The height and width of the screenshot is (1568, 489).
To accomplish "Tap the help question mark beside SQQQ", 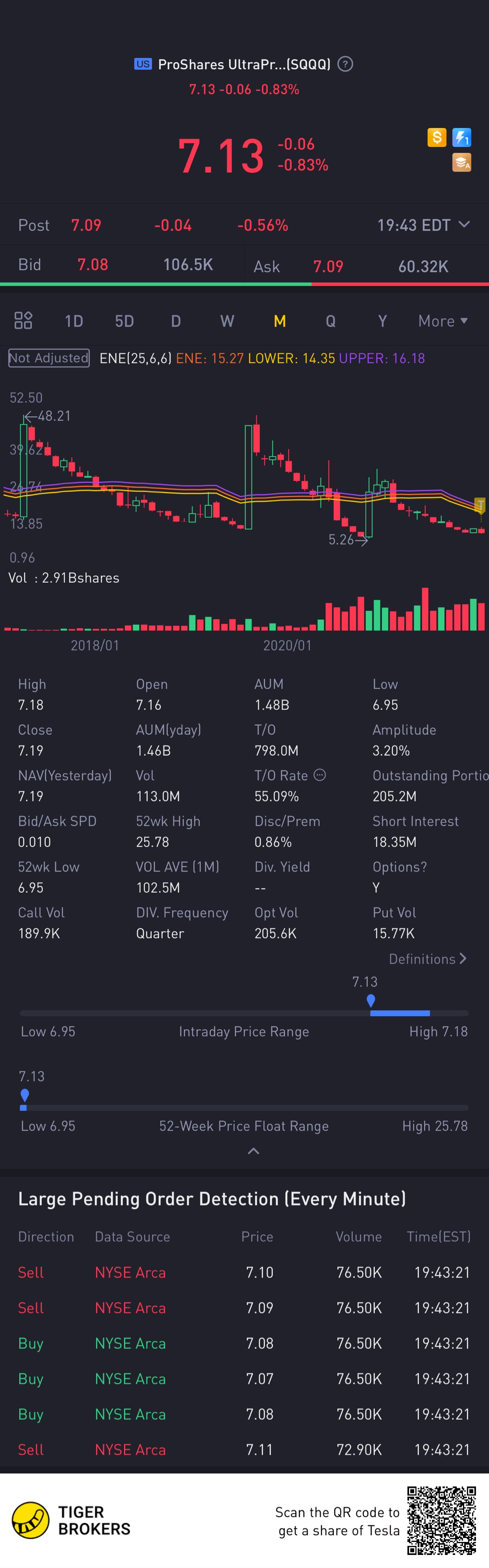I will pyautogui.click(x=345, y=64).
